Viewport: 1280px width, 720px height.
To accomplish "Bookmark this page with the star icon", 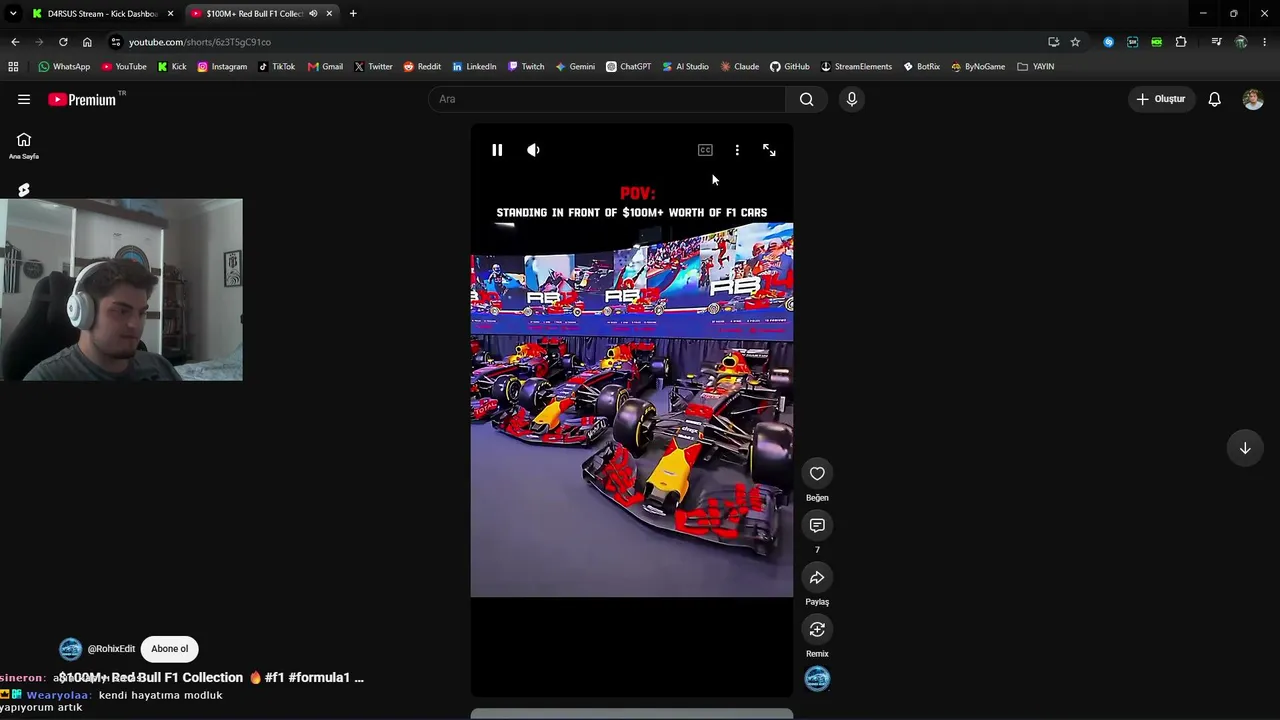I will (x=1075, y=42).
